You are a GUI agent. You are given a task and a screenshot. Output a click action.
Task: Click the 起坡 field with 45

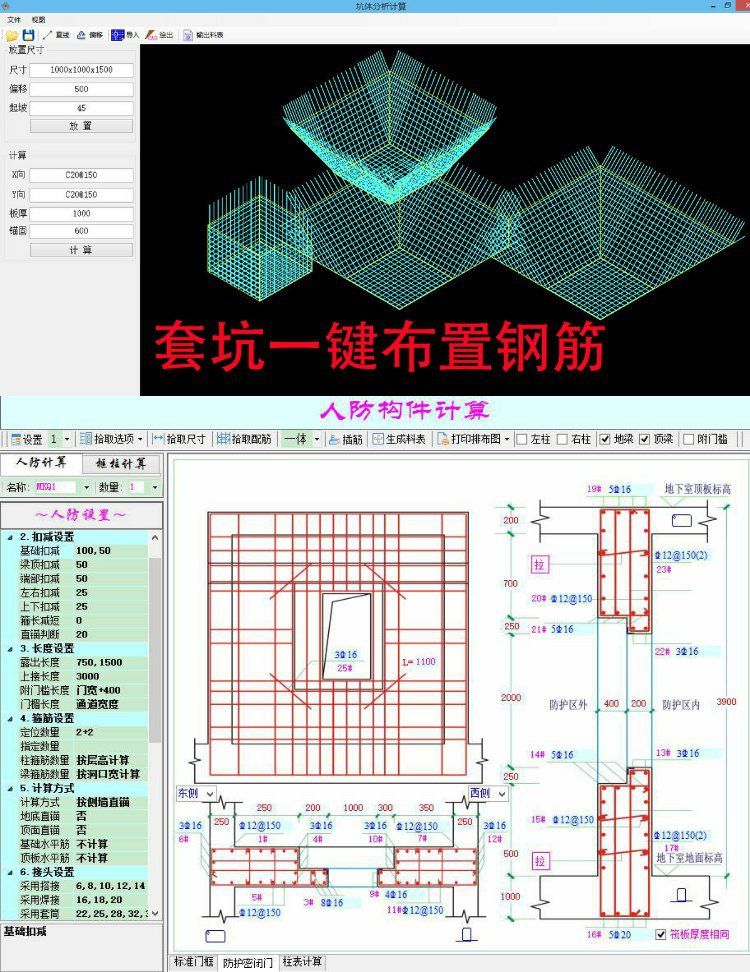tap(81, 108)
